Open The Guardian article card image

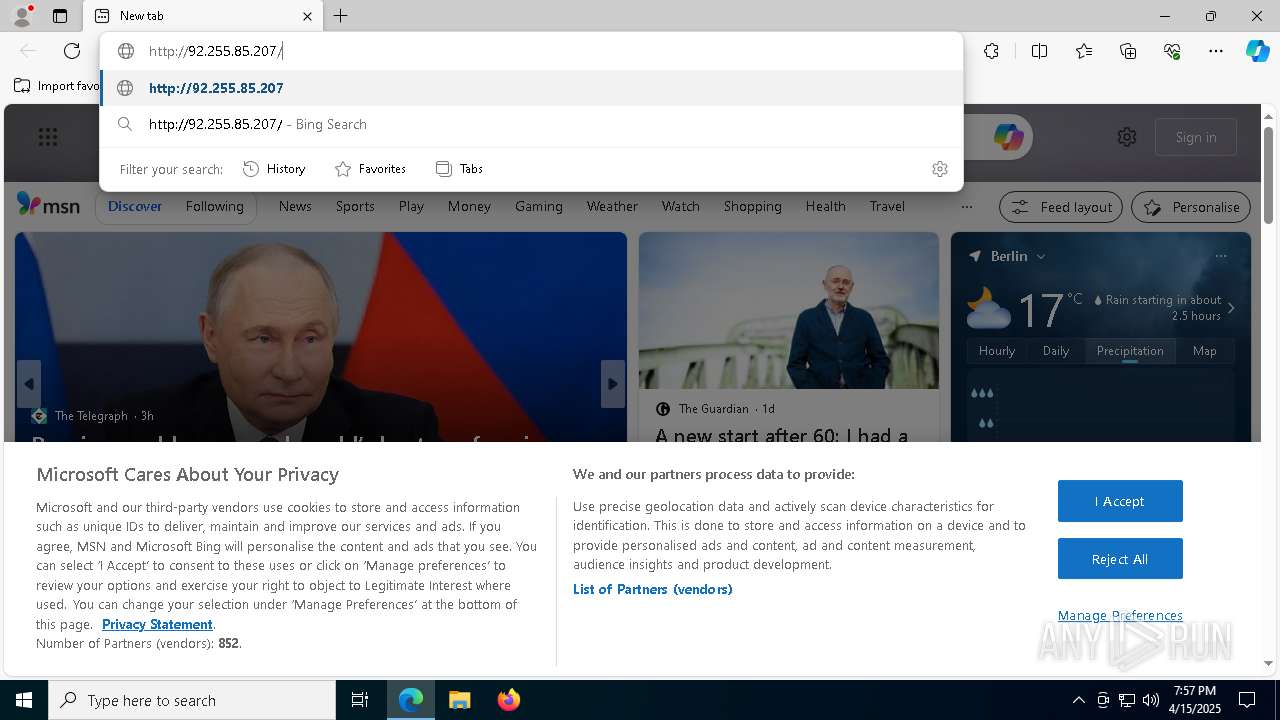tap(789, 310)
